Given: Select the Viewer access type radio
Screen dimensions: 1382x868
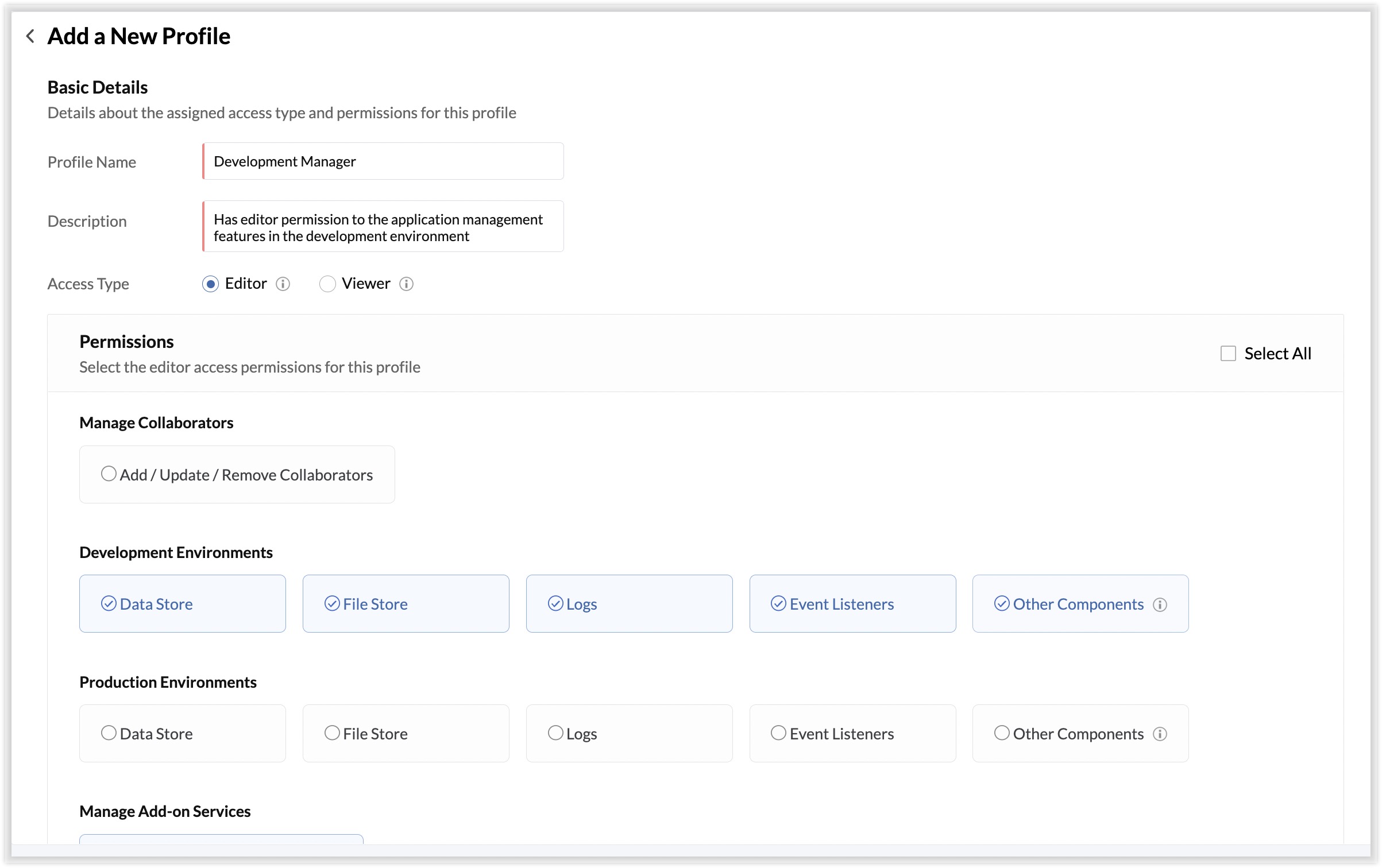Looking at the screenshot, I should click(327, 284).
